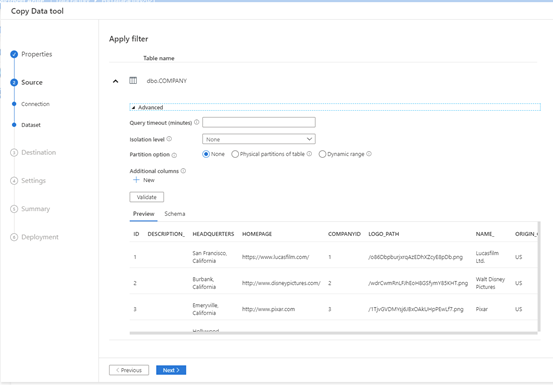Click info icon beside Additional columns
Viewport: 553px width, 385px height.
(183, 171)
